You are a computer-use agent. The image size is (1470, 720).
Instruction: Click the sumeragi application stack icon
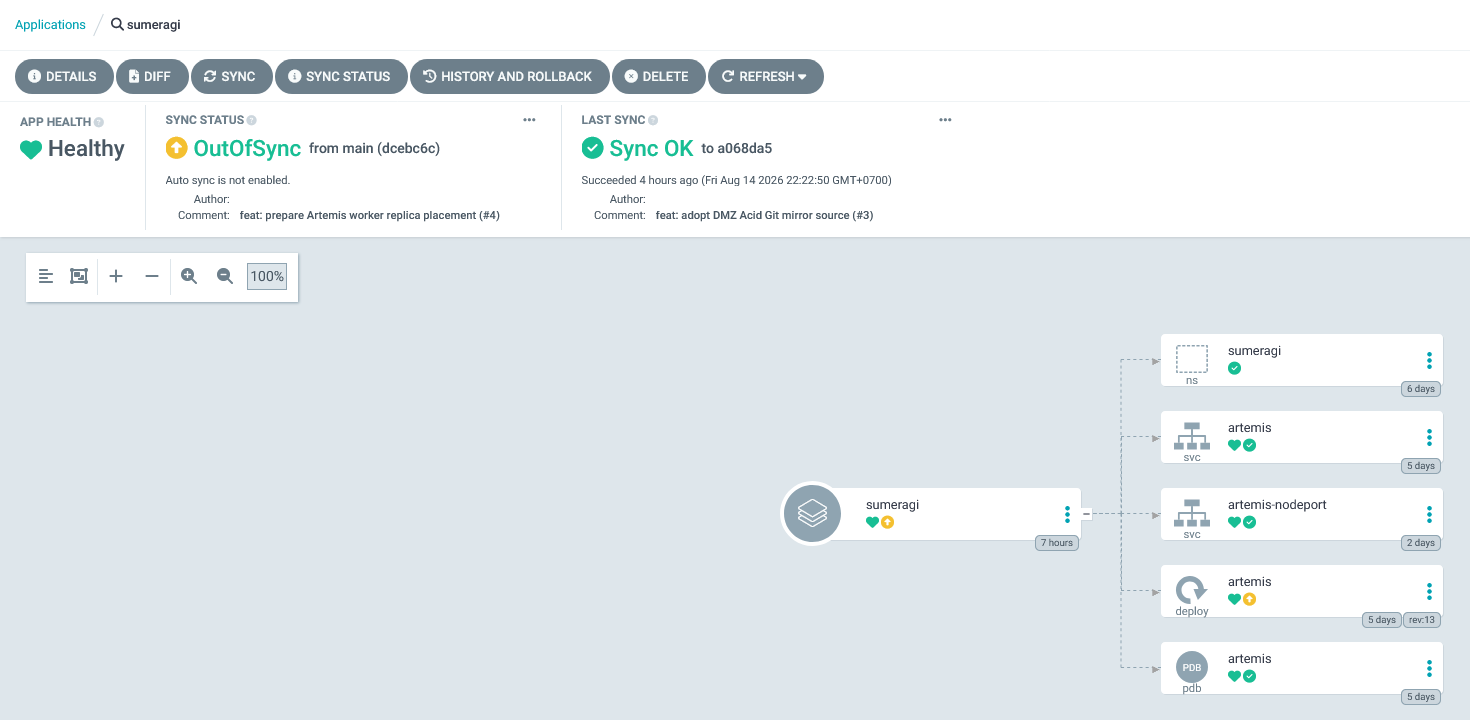point(812,514)
